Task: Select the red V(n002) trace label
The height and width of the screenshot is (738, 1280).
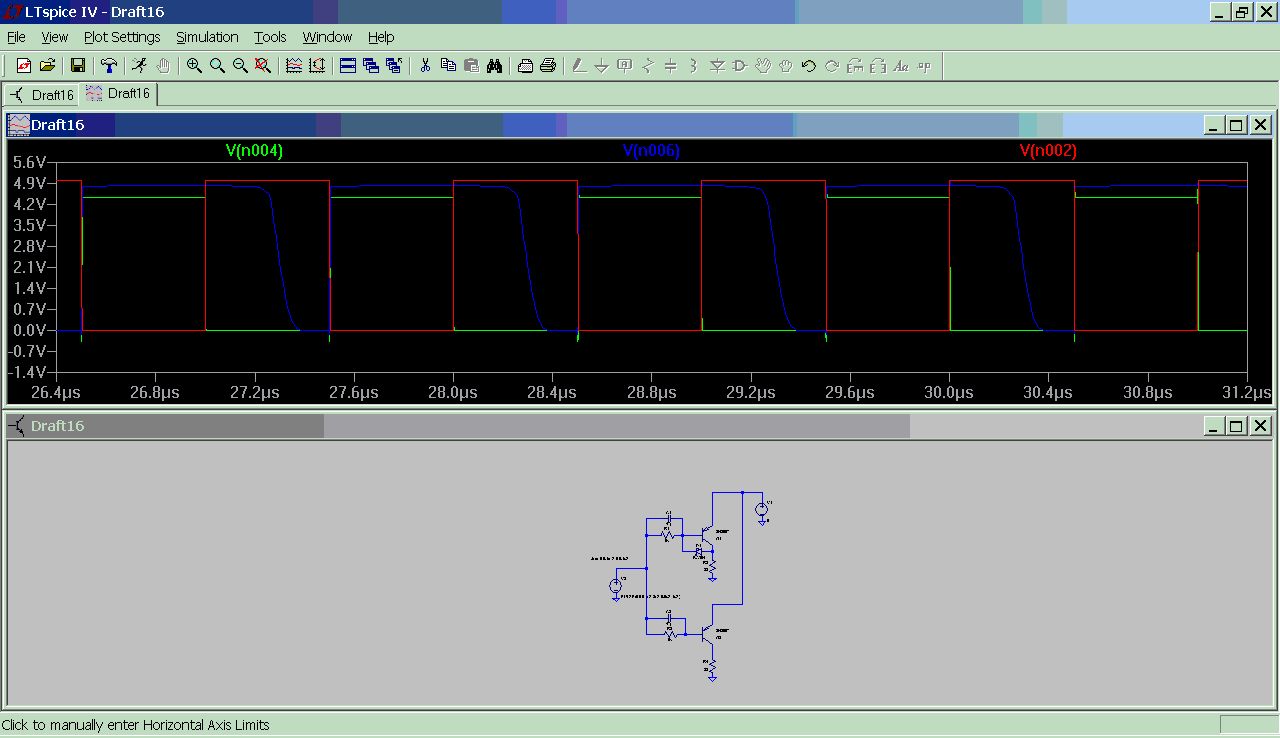Action: point(1047,151)
